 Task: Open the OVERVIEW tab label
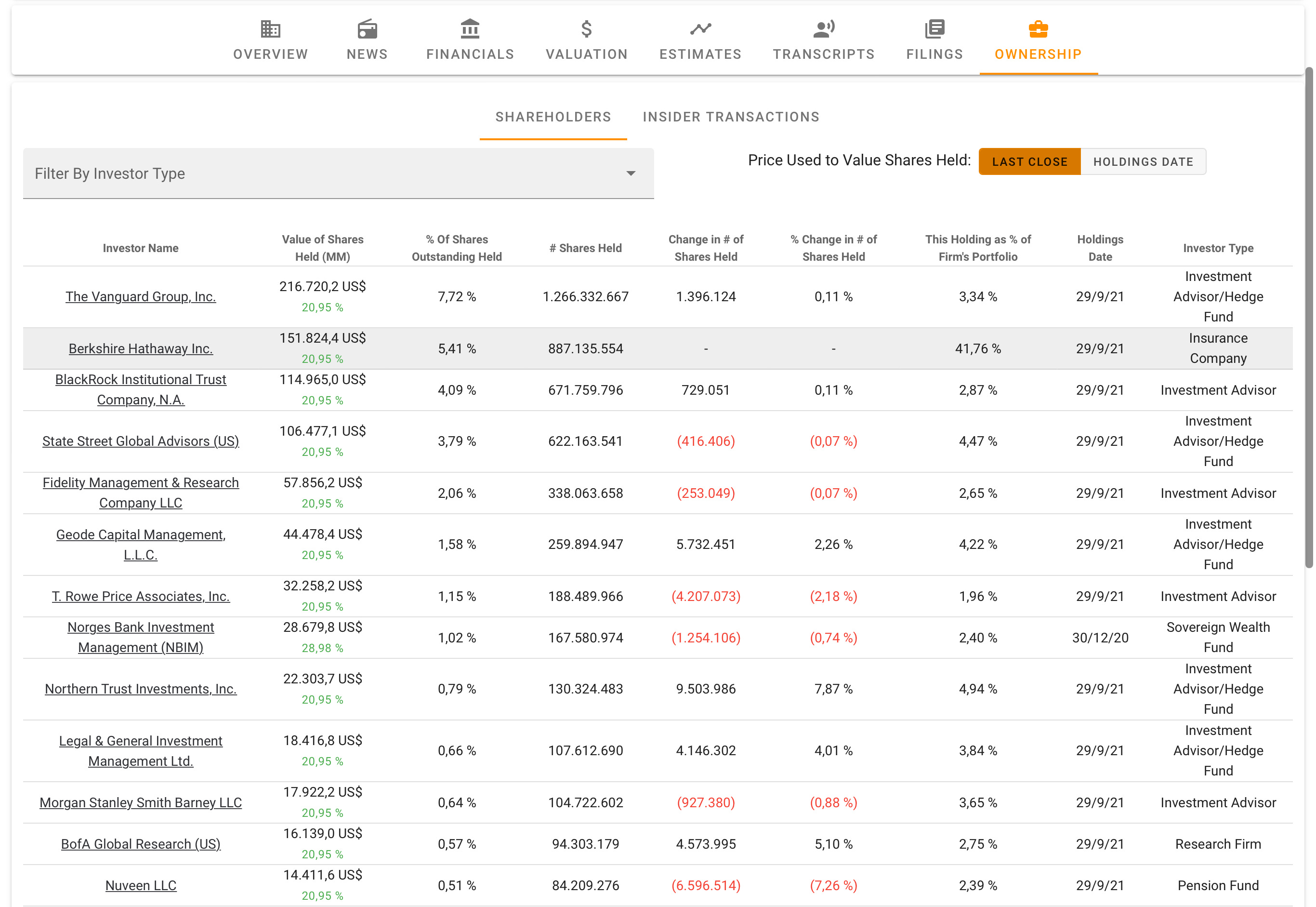[x=270, y=54]
